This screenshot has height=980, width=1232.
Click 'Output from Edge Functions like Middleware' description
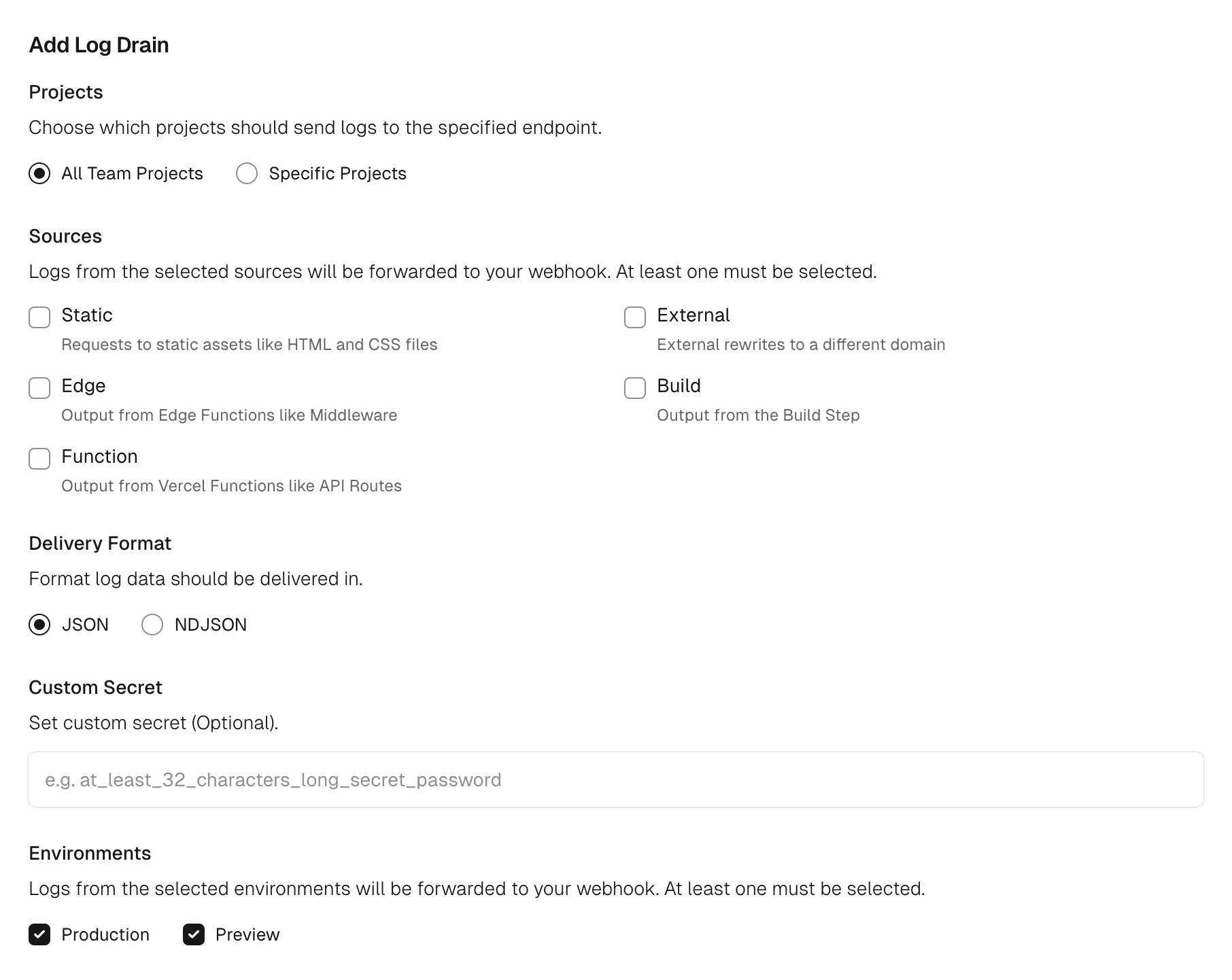pyautogui.click(x=229, y=415)
